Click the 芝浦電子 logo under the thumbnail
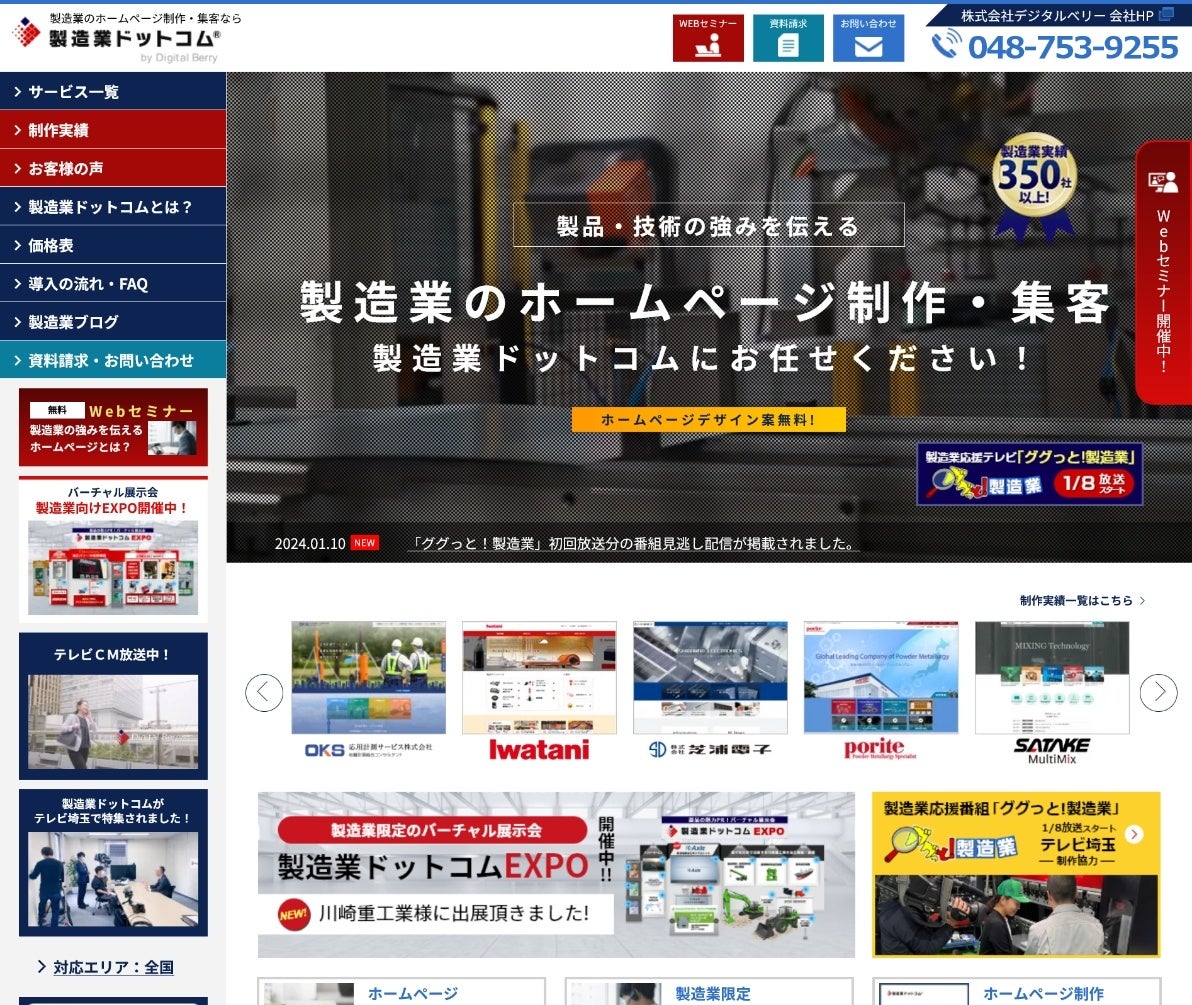 click(710, 750)
